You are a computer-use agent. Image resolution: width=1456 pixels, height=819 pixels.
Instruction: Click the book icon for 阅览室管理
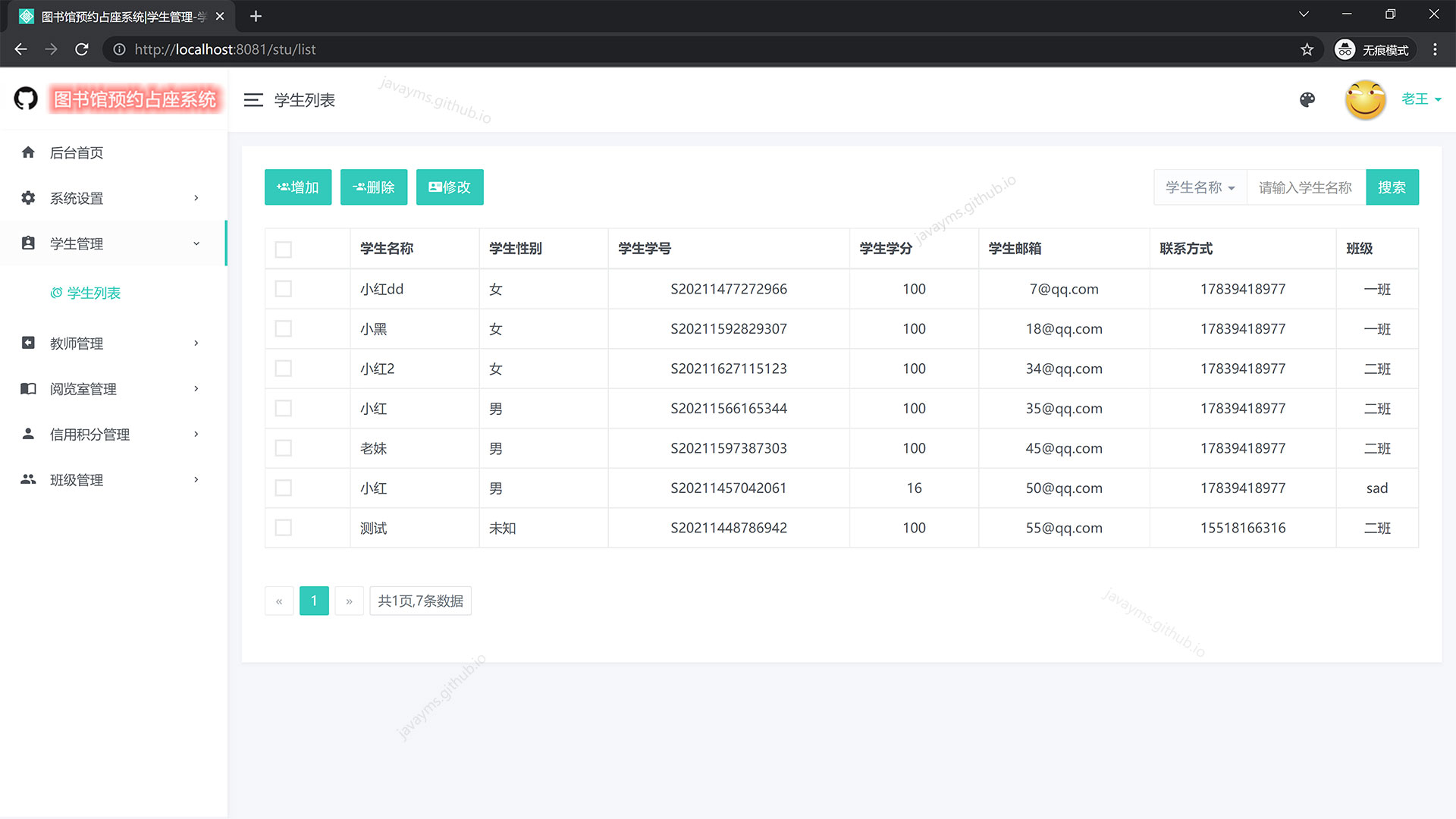[x=28, y=389]
